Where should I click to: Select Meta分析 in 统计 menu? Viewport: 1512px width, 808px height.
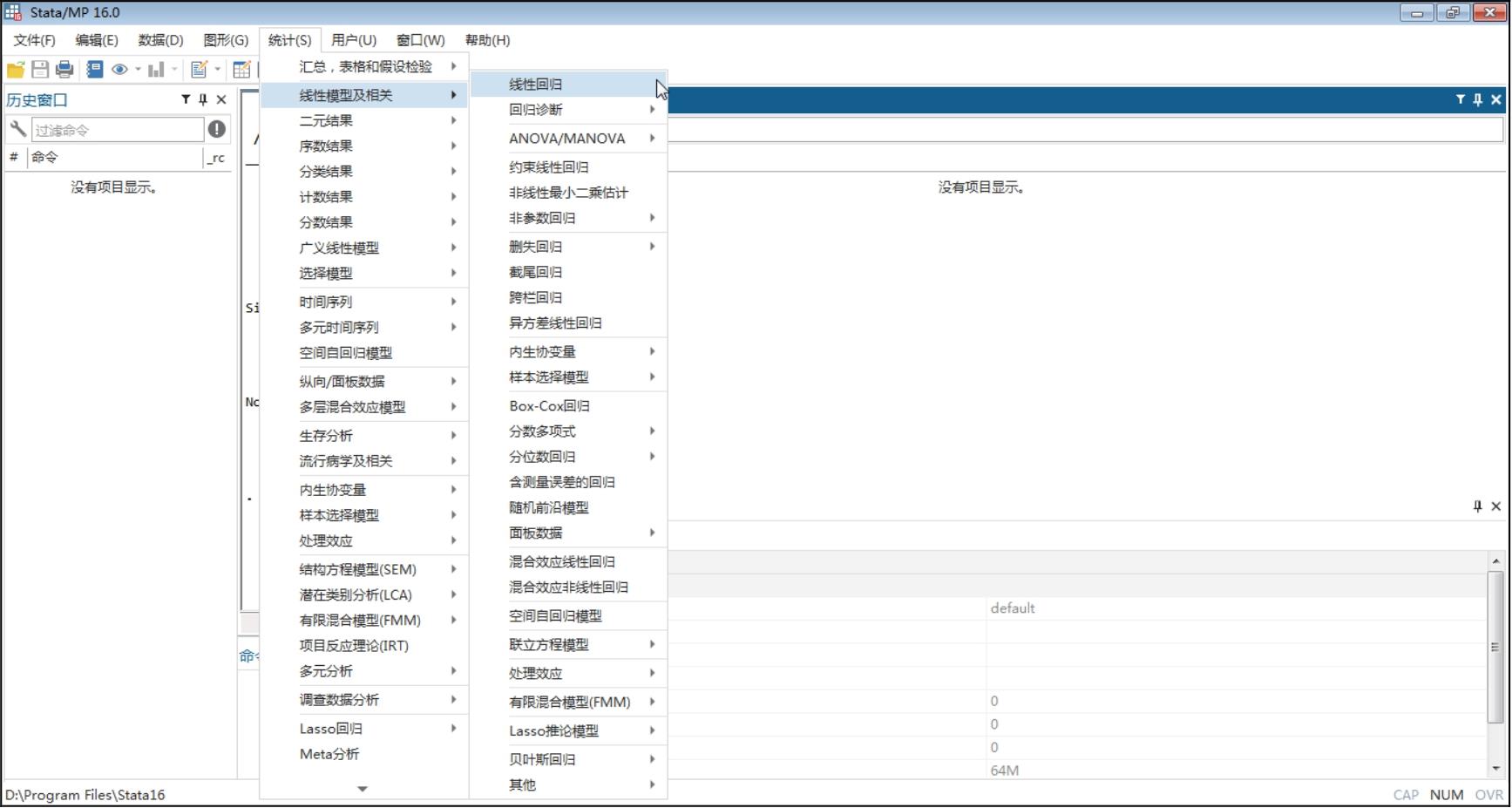(x=364, y=755)
